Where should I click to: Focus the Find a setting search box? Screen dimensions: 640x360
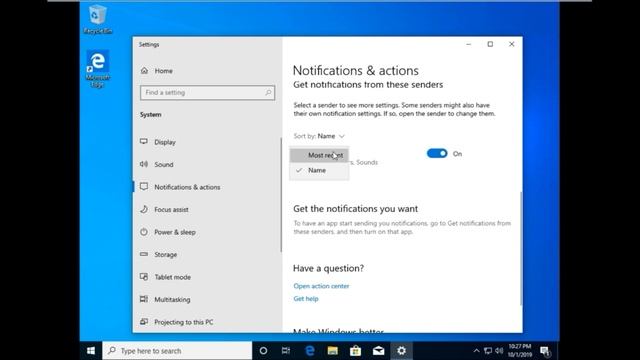(x=207, y=93)
